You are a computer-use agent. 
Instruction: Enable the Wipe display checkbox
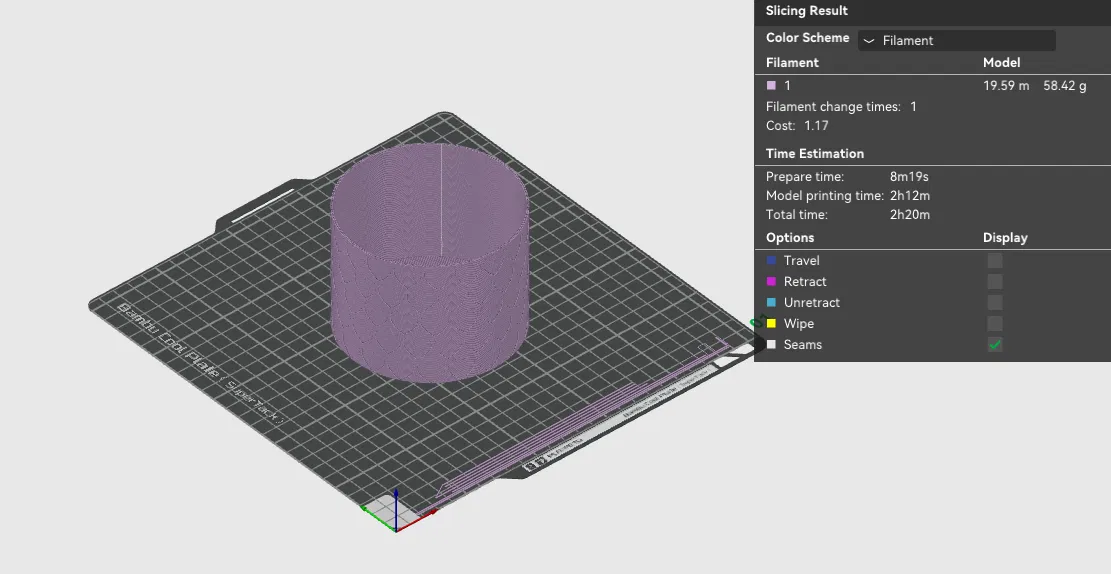click(x=995, y=324)
